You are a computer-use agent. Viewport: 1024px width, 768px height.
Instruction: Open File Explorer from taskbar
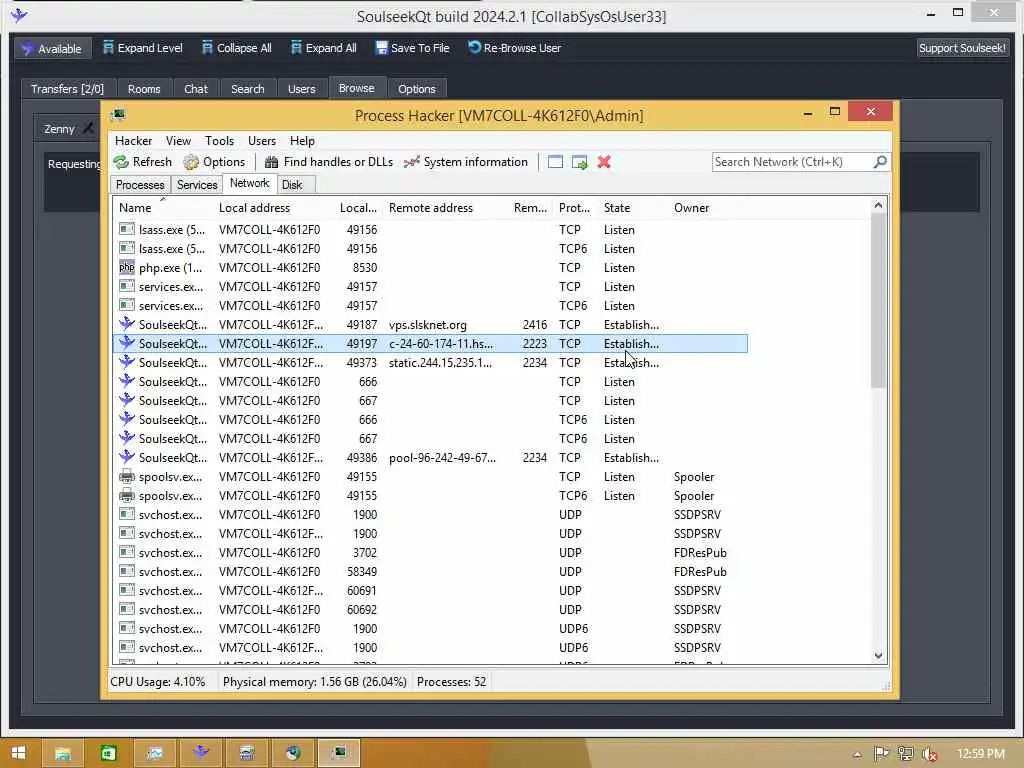point(63,753)
